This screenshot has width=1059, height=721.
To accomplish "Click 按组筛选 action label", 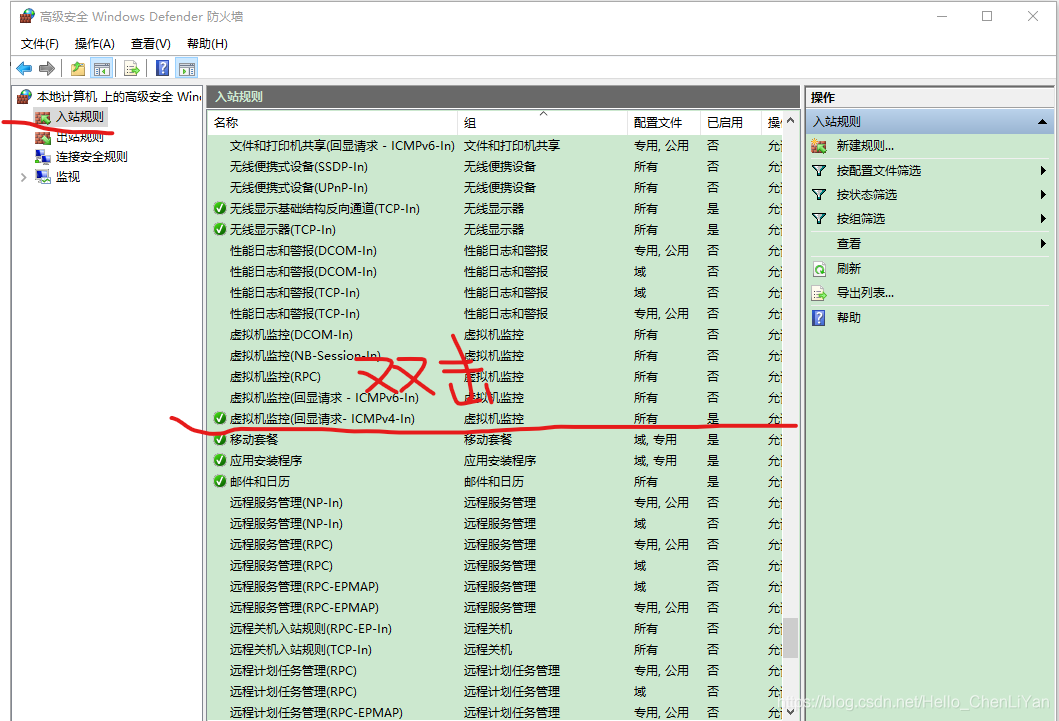I will pyautogui.click(x=860, y=219).
